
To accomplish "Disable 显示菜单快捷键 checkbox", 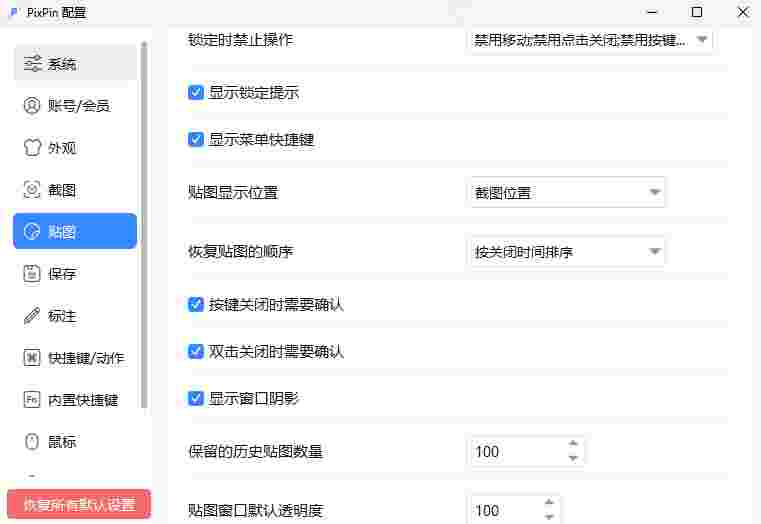I will (196, 140).
